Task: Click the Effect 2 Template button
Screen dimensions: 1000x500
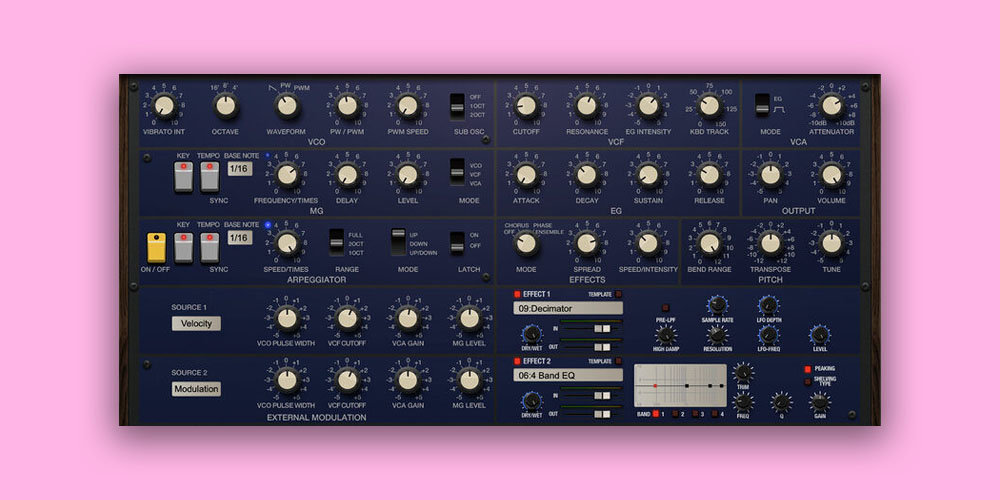Action: tap(619, 361)
